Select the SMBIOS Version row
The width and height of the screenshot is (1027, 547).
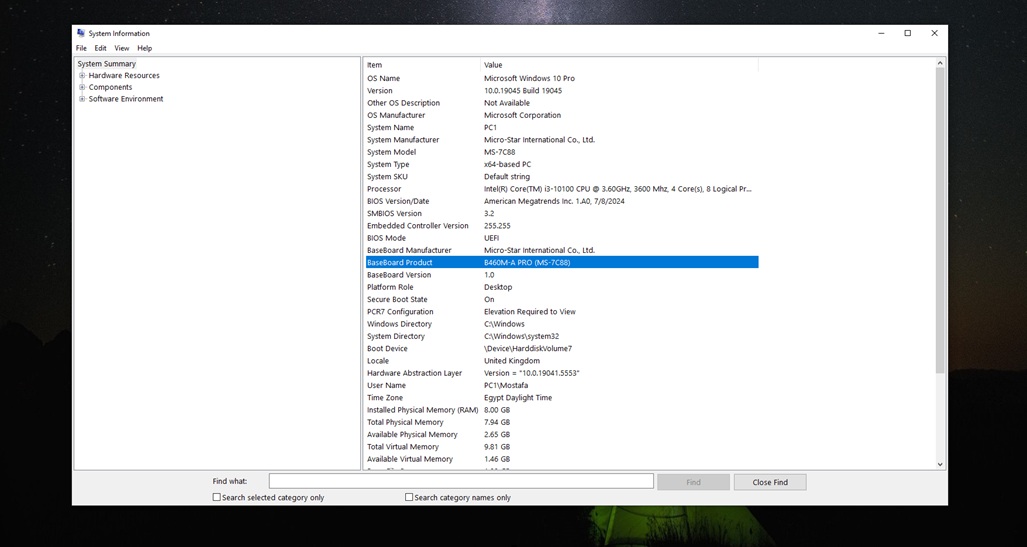tap(562, 214)
